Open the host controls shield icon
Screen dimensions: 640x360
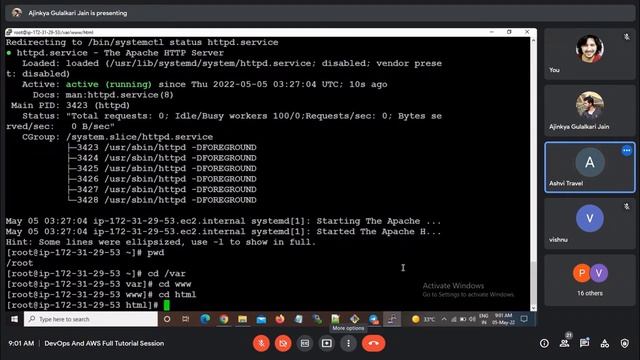[x=624, y=343]
